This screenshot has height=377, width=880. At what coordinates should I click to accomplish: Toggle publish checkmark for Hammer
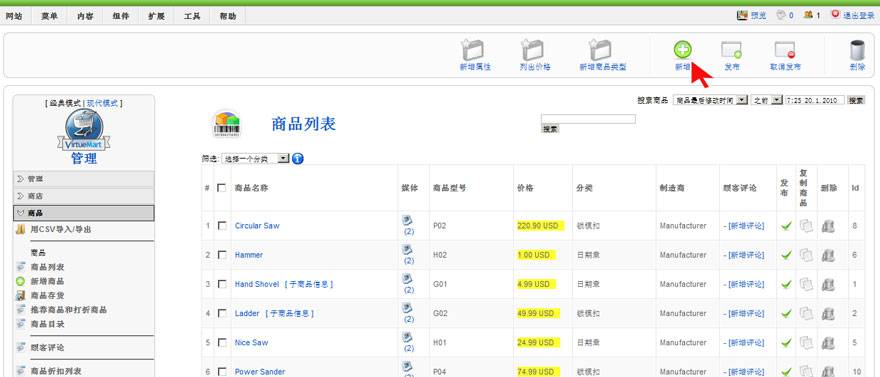pyautogui.click(x=786, y=255)
